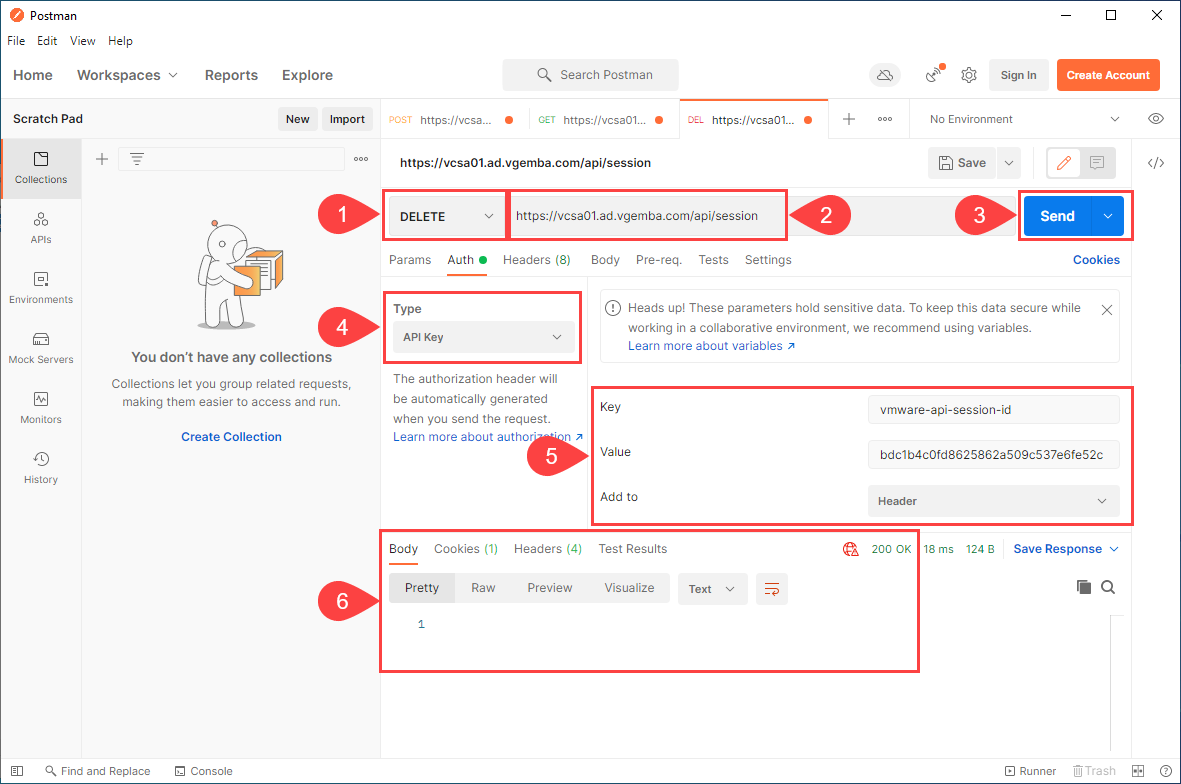Select the Raw response view
The height and width of the screenshot is (784, 1181).
point(483,588)
